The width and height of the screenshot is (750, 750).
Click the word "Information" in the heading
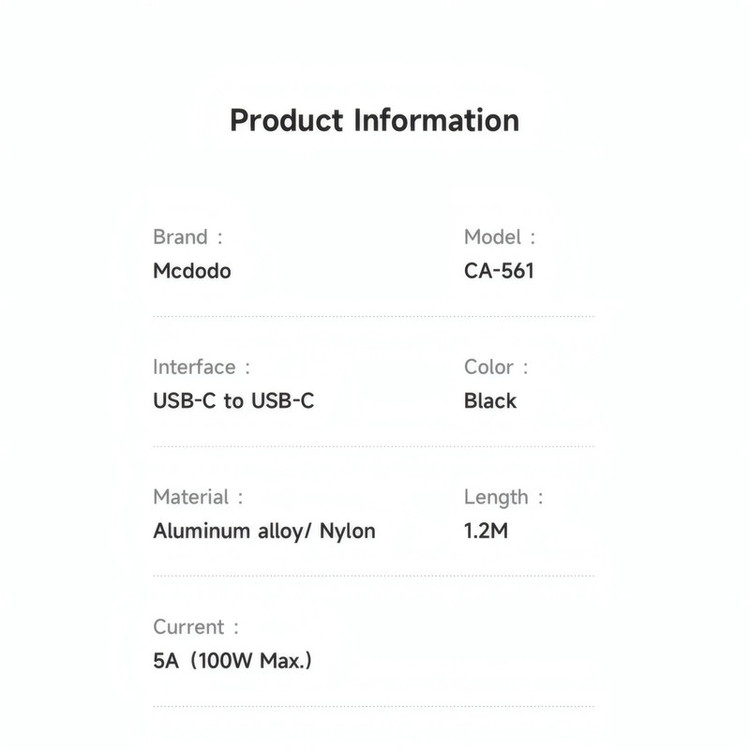(437, 120)
